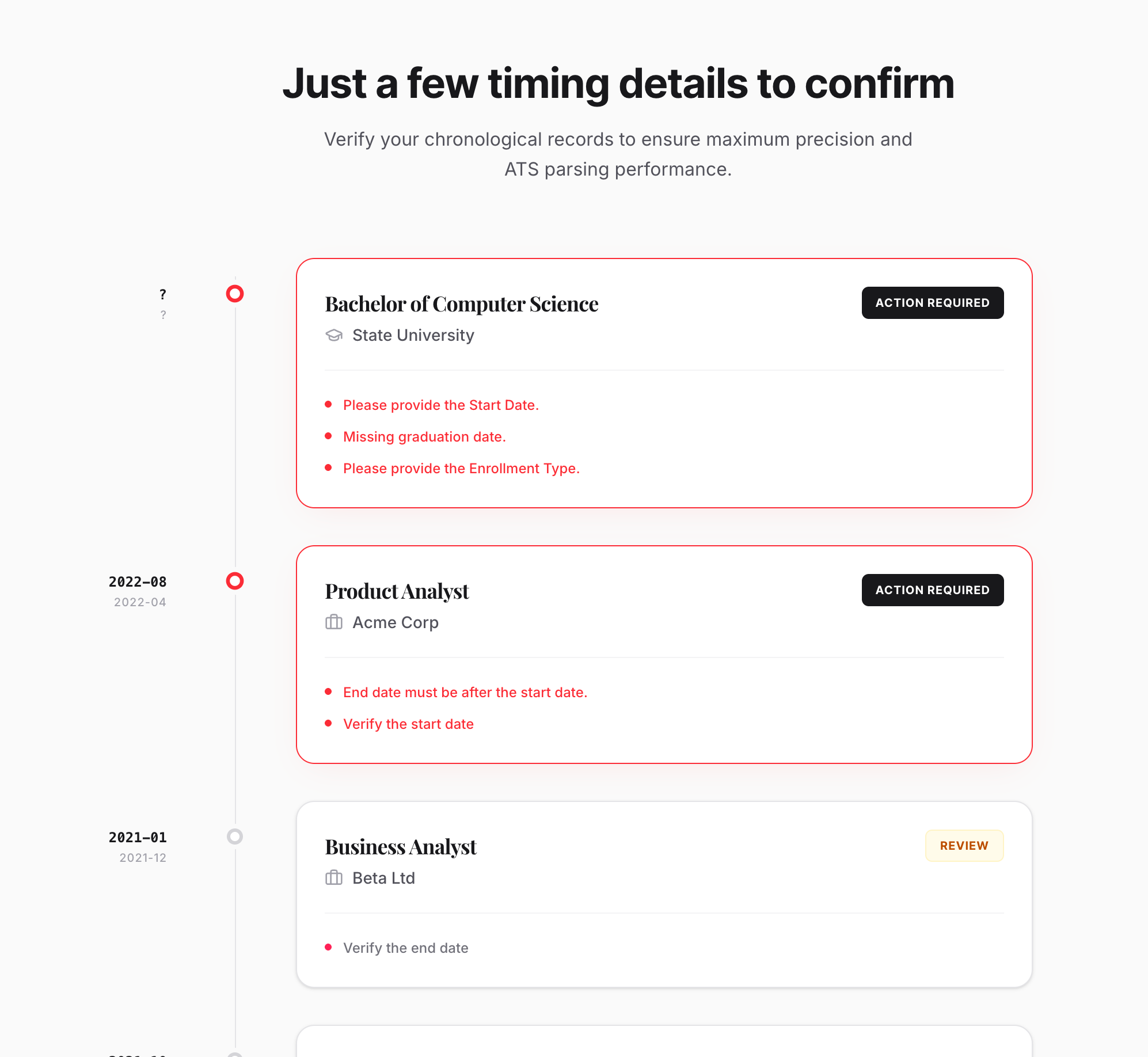Click the graduation cap icon beside State University

334,335
